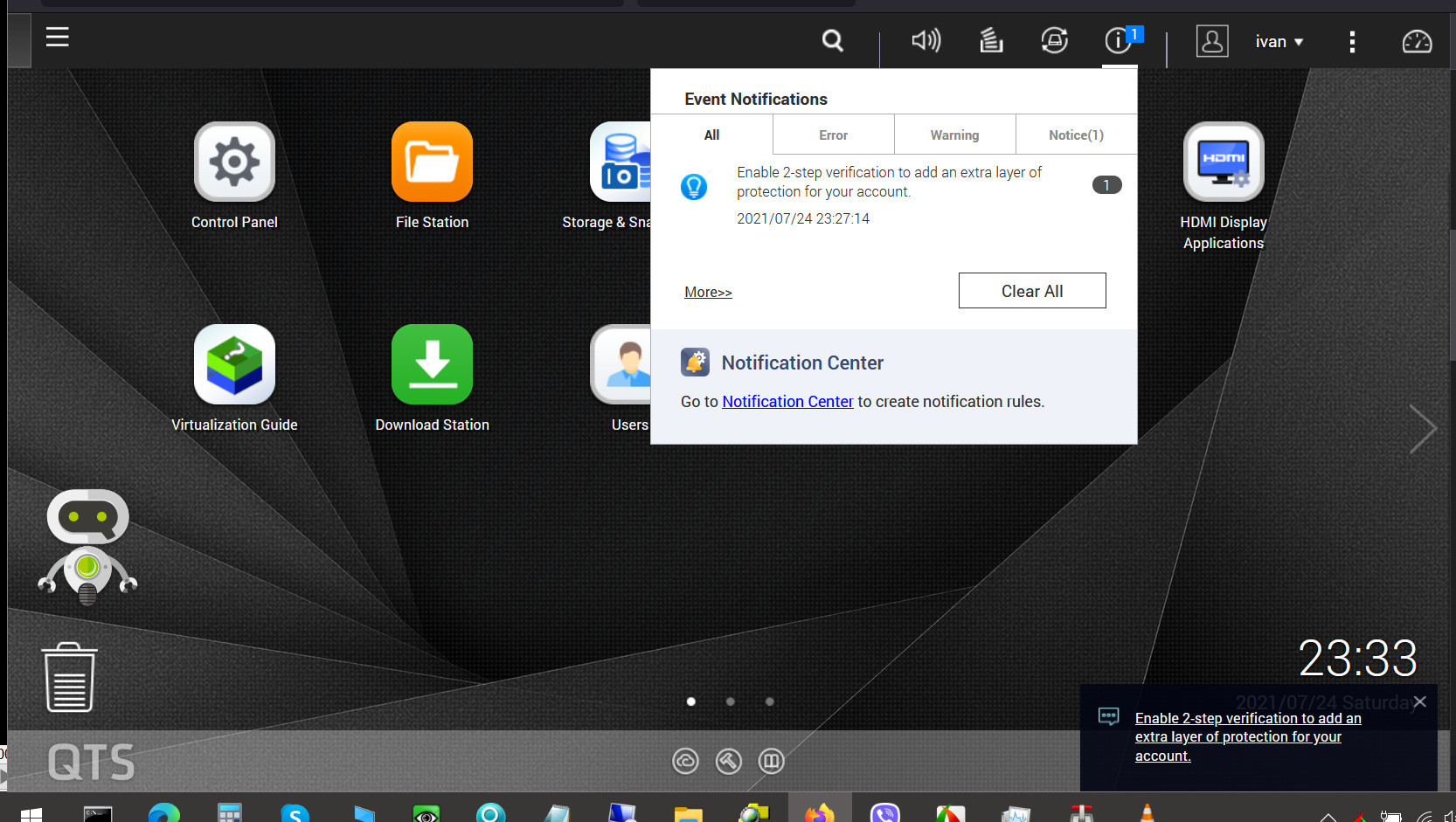Image resolution: width=1456 pixels, height=822 pixels.
Task: Open the three-dot more options menu
Action: (1352, 42)
